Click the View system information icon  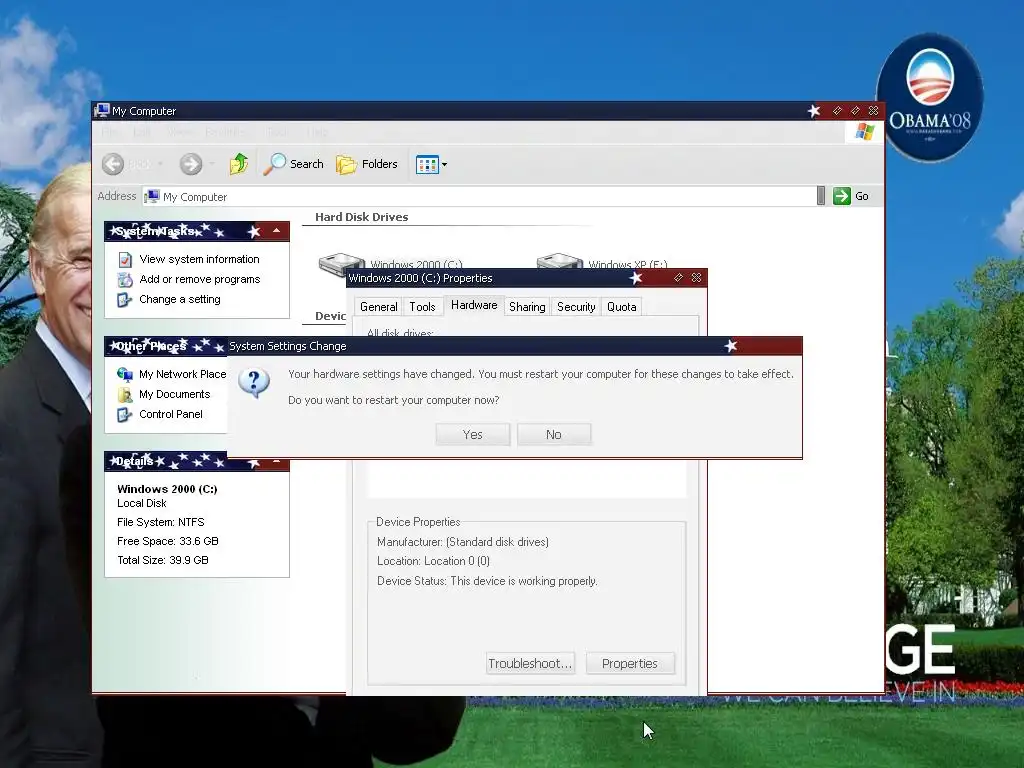coord(125,259)
